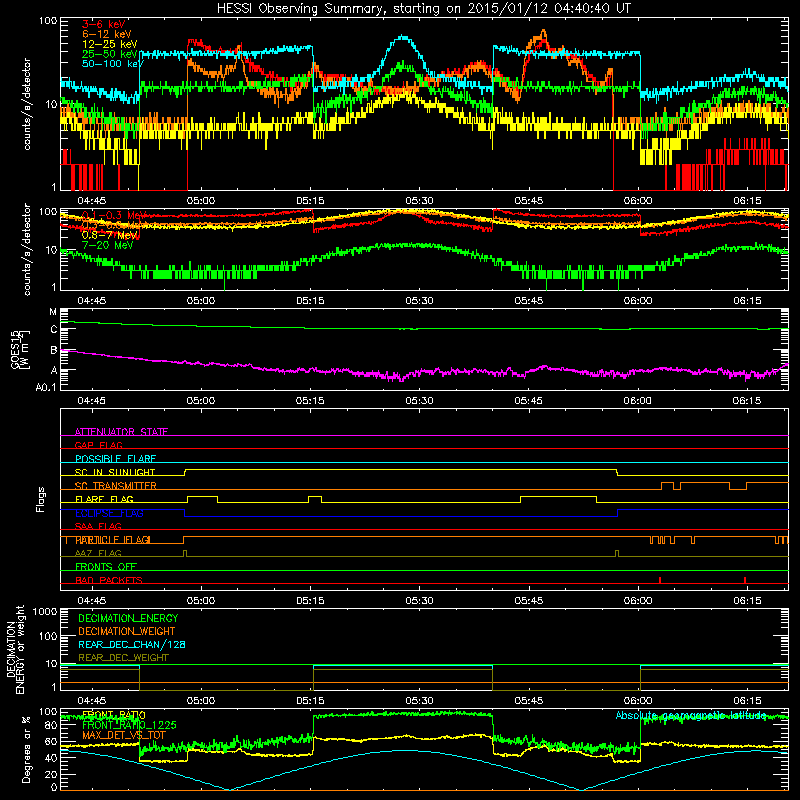Click the FRONTS_OFF flag label
The width and height of the screenshot is (800, 800).
[106, 567]
